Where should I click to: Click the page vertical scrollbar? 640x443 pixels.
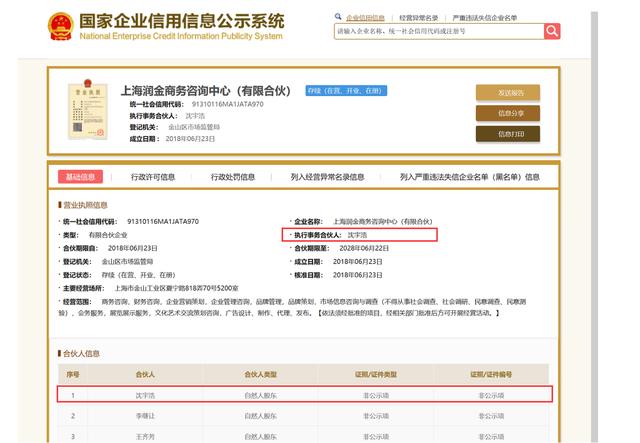(x=594, y=227)
